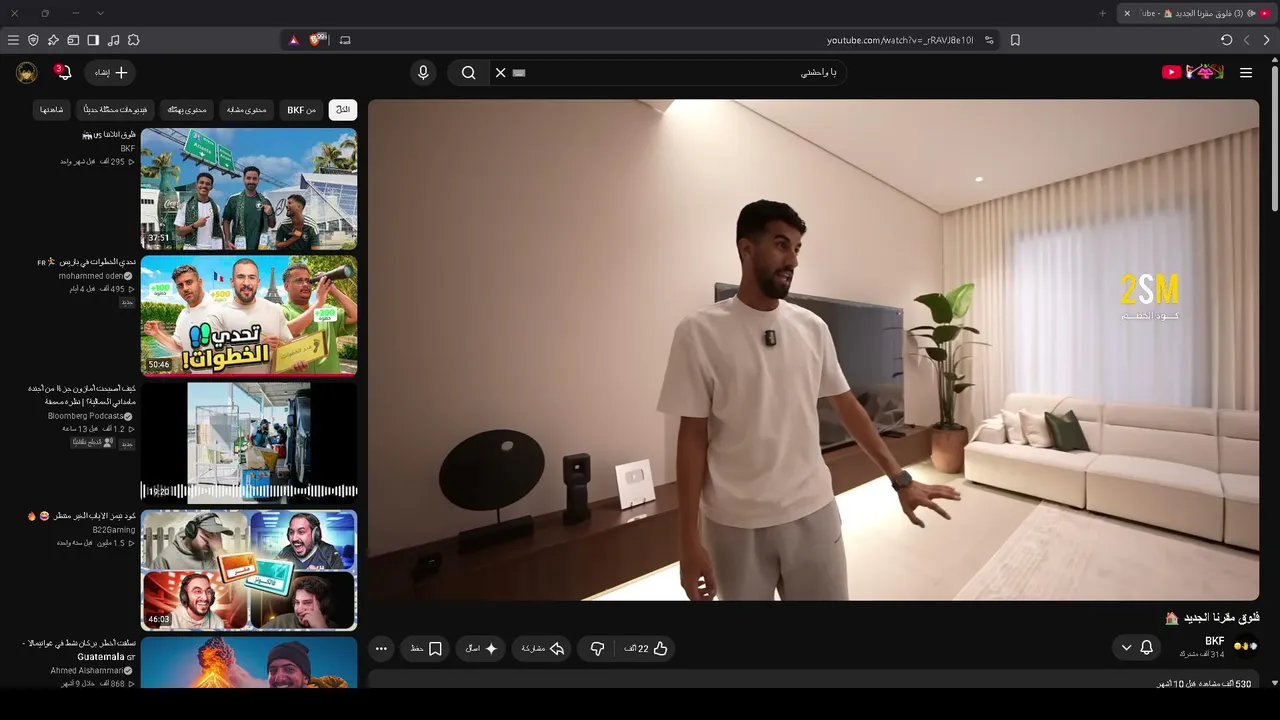This screenshot has height=720, width=1280.
Task: Open the 50:46 steps challenge video thumbnail
Action: tap(249, 315)
